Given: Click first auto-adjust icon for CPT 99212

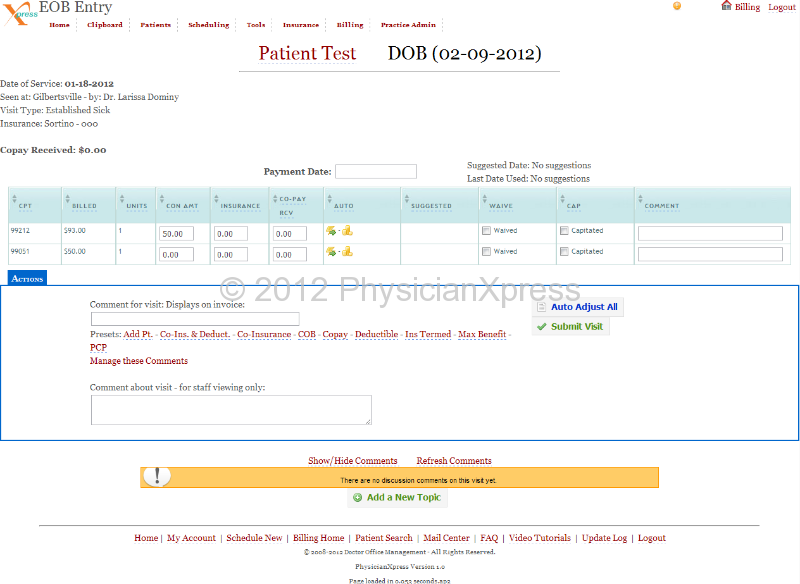Looking at the screenshot, I should (330, 231).
